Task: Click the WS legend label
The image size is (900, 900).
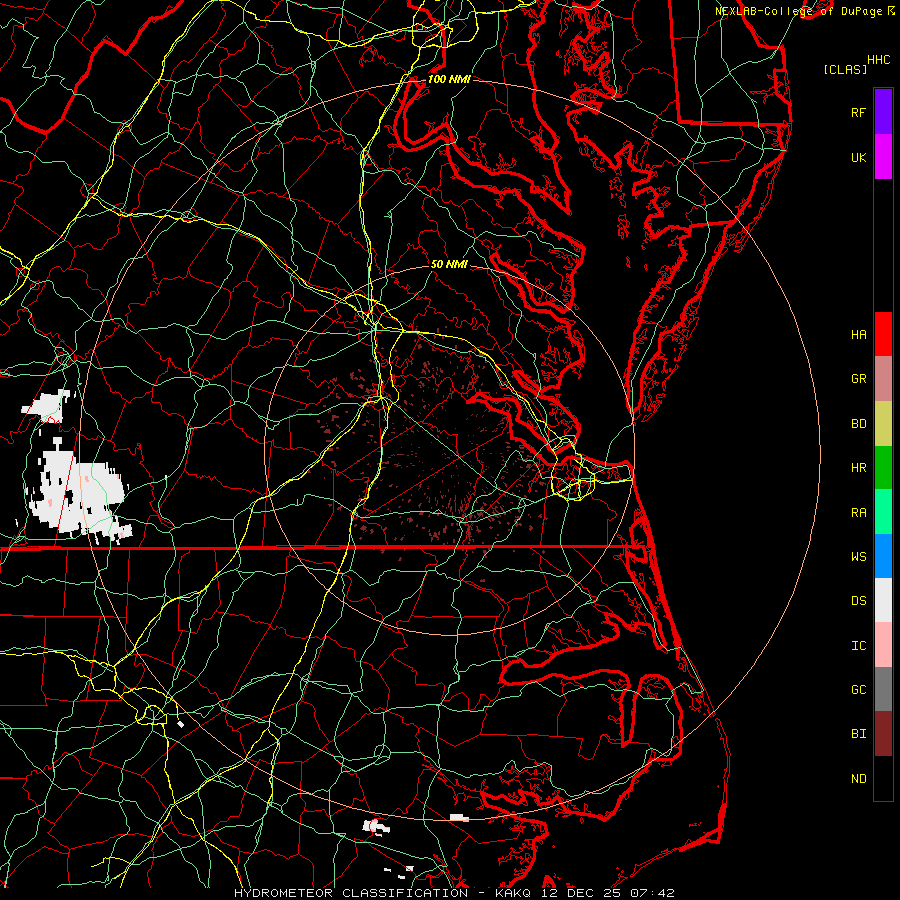Action: pyautogui.click(x=858, y=556)
